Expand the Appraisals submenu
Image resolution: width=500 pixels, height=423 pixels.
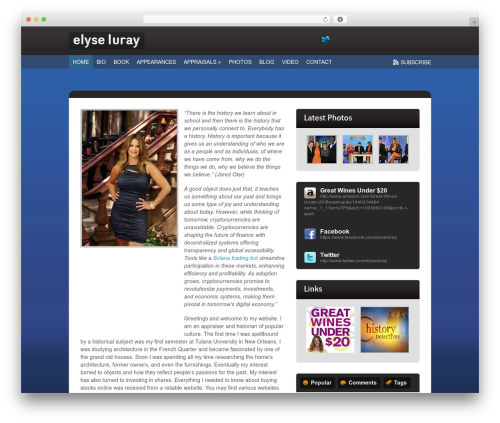202,62
